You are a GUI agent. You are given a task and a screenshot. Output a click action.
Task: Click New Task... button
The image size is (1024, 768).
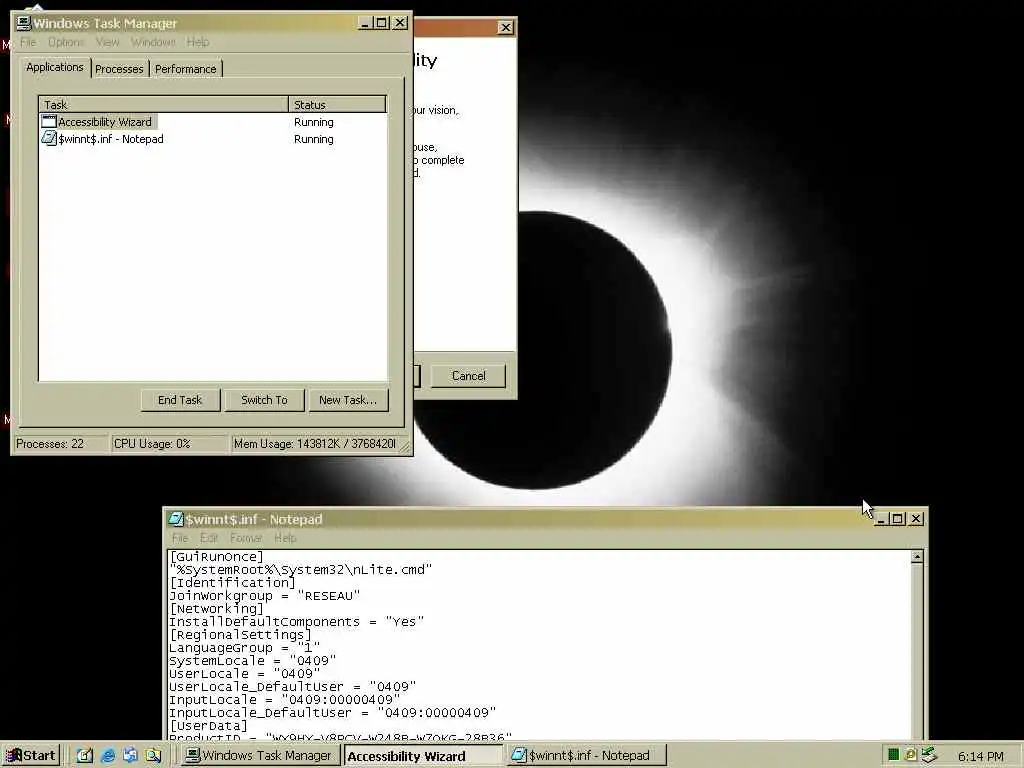348,400
